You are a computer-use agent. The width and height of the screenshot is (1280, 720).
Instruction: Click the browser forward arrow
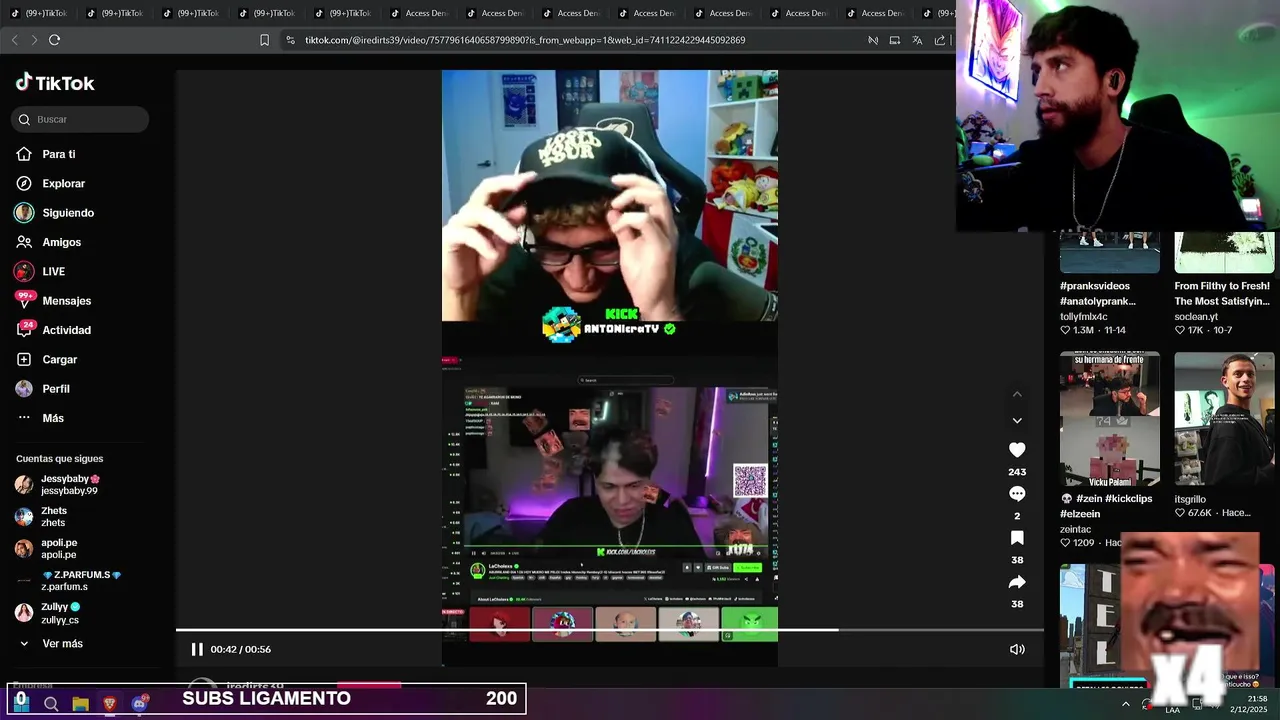click(34, 40)
